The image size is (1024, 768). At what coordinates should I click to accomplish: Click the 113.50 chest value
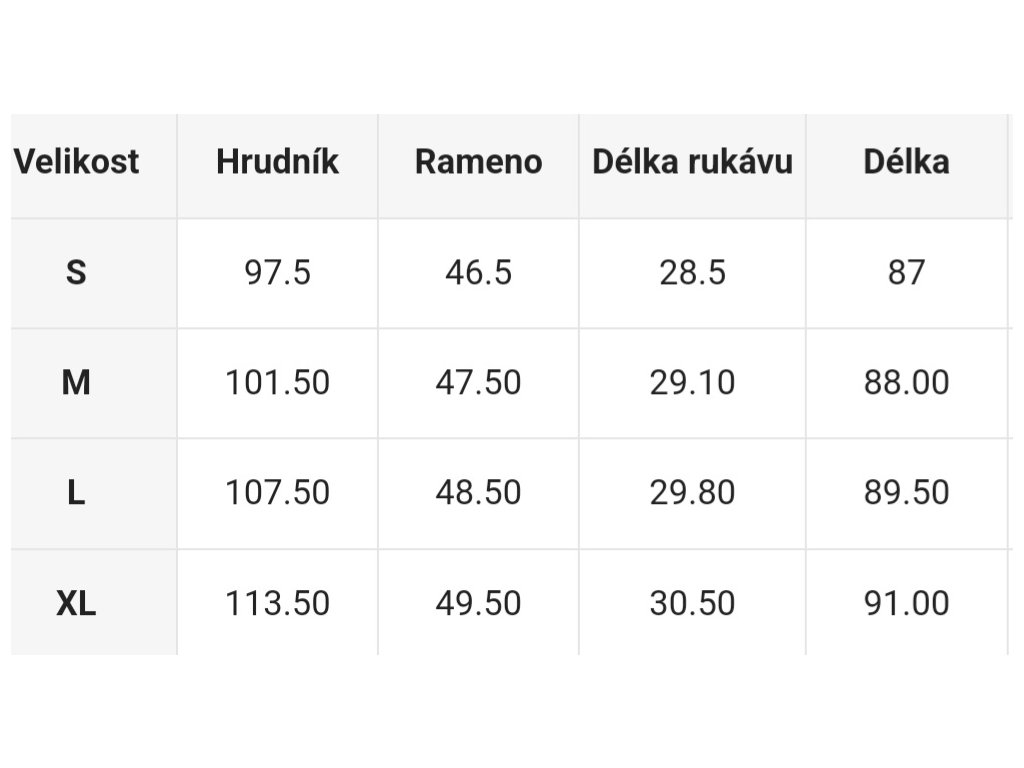point(278,603)
